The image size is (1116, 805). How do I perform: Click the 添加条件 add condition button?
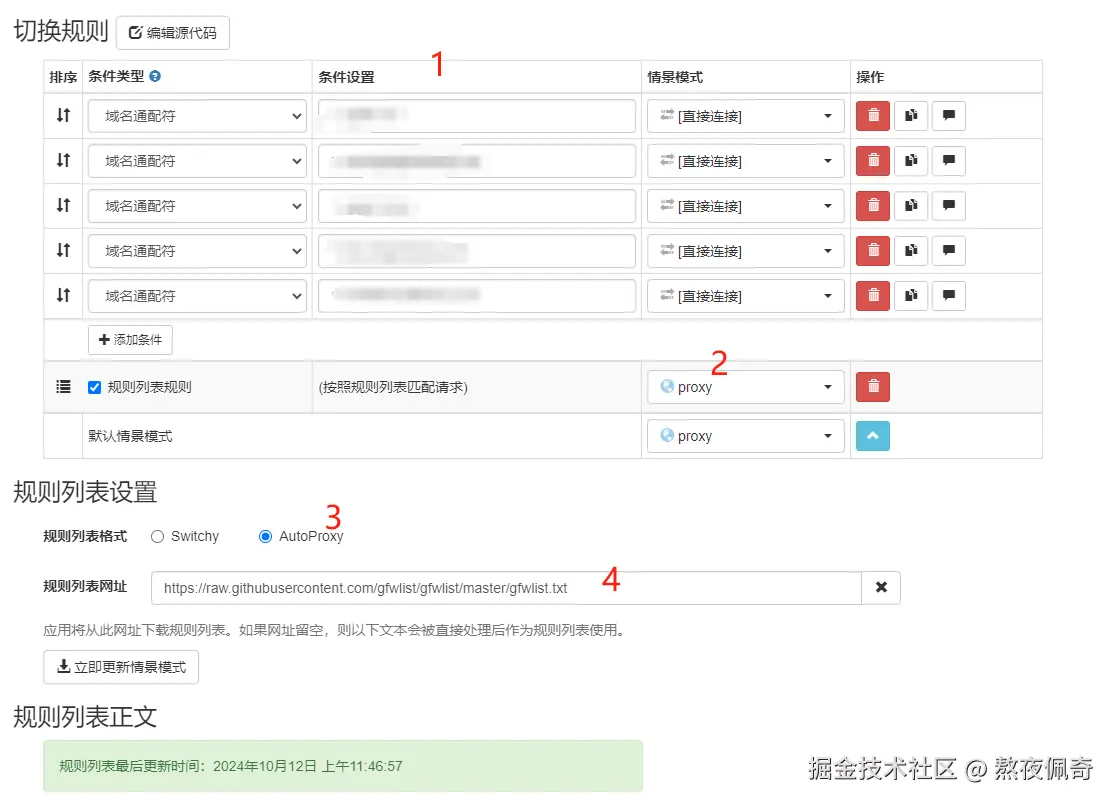coord(130,340)
